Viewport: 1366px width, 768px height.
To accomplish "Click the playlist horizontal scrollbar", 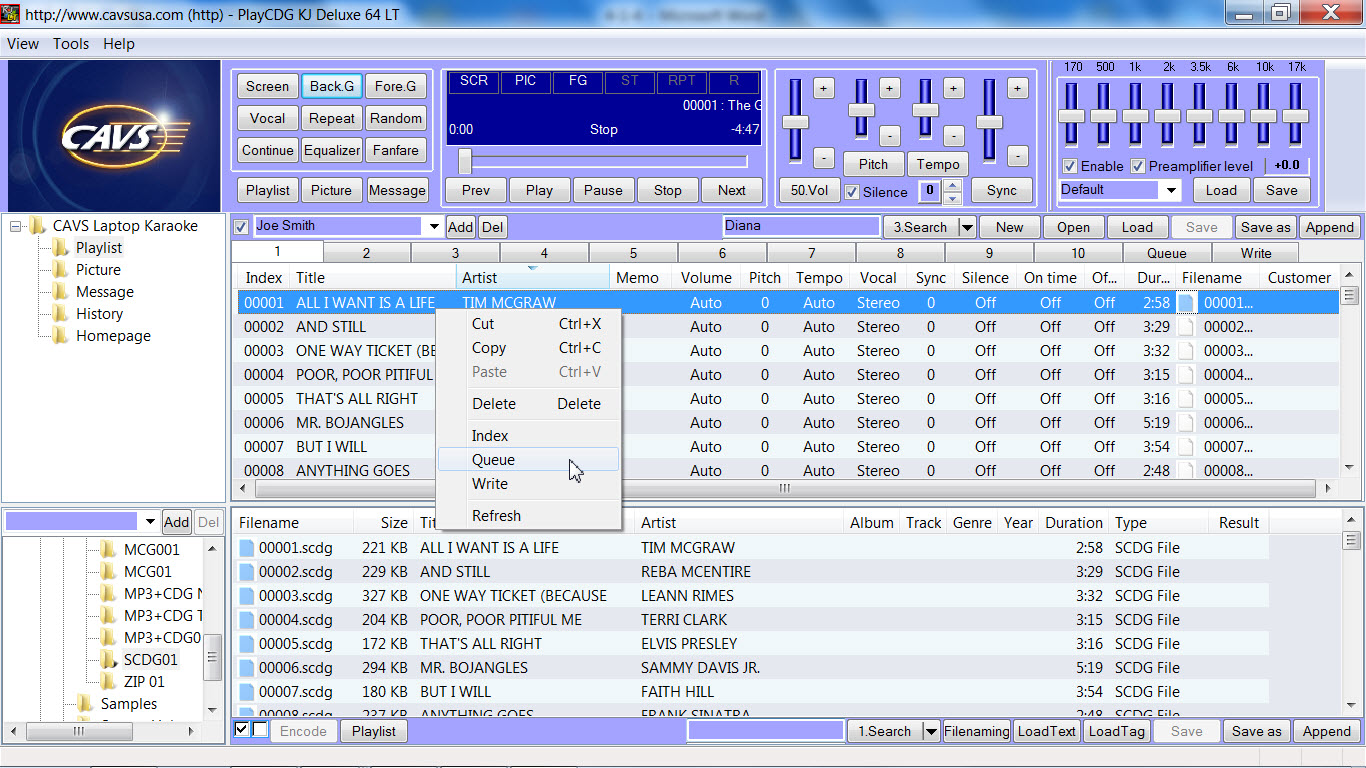I will pos(785,488).
